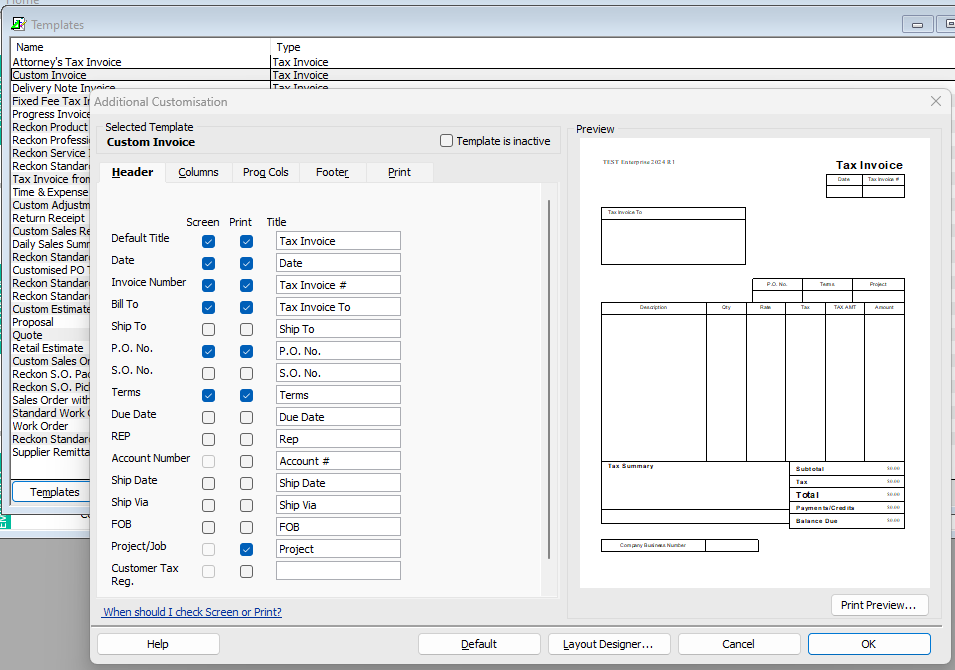The width and height of the screenshot is (955, 670).
Task: Open Print Preview
Action: [879, 605]
